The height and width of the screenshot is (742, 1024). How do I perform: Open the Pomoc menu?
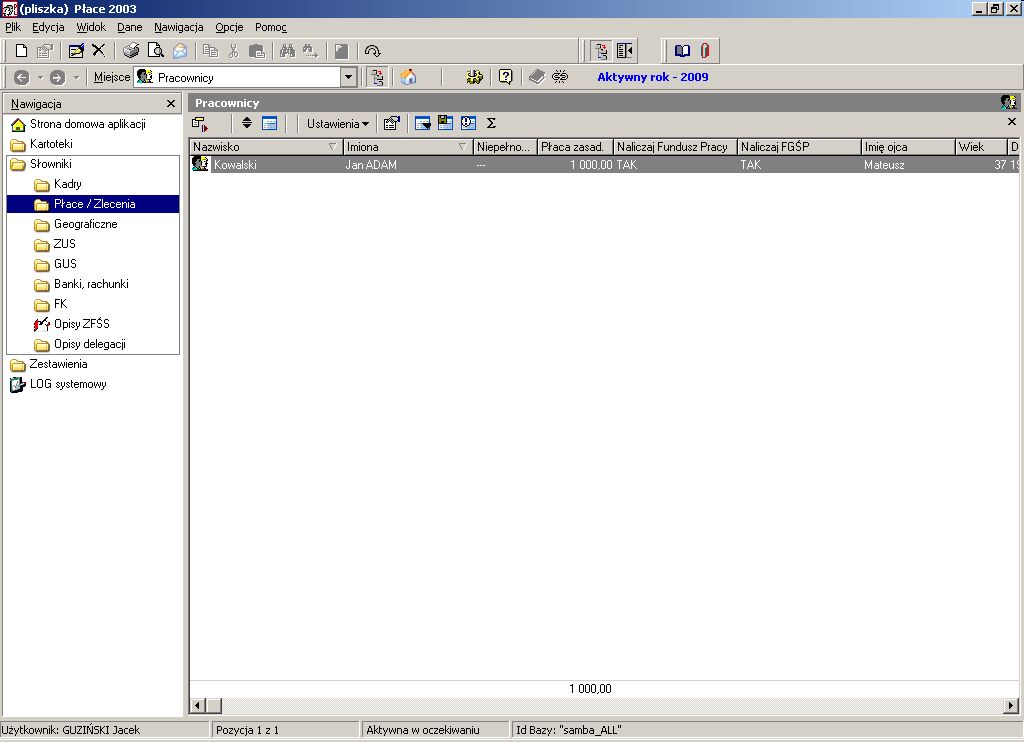(x=271, y=27)
